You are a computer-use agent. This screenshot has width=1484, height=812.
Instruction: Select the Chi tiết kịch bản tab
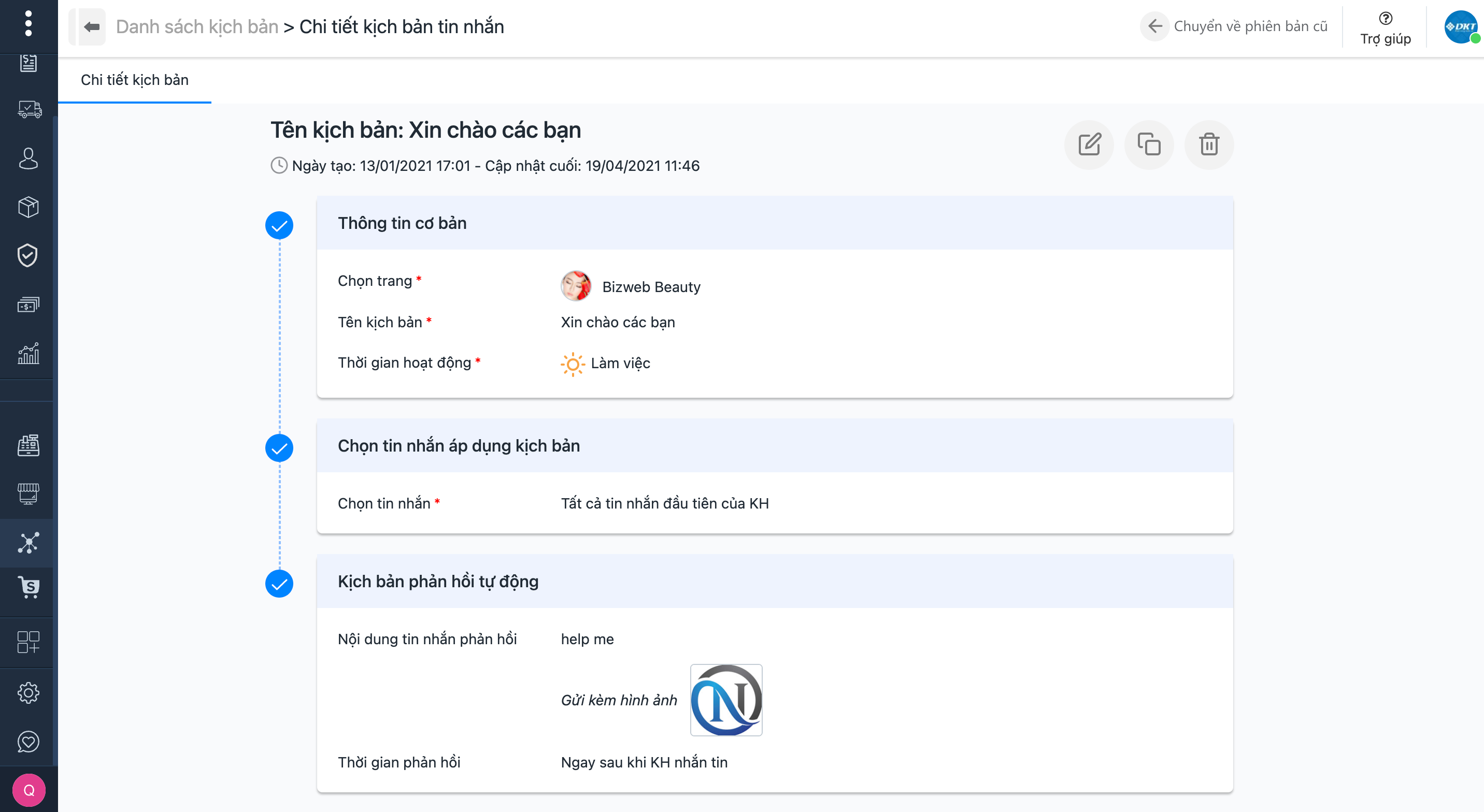[x=134, y=80]
